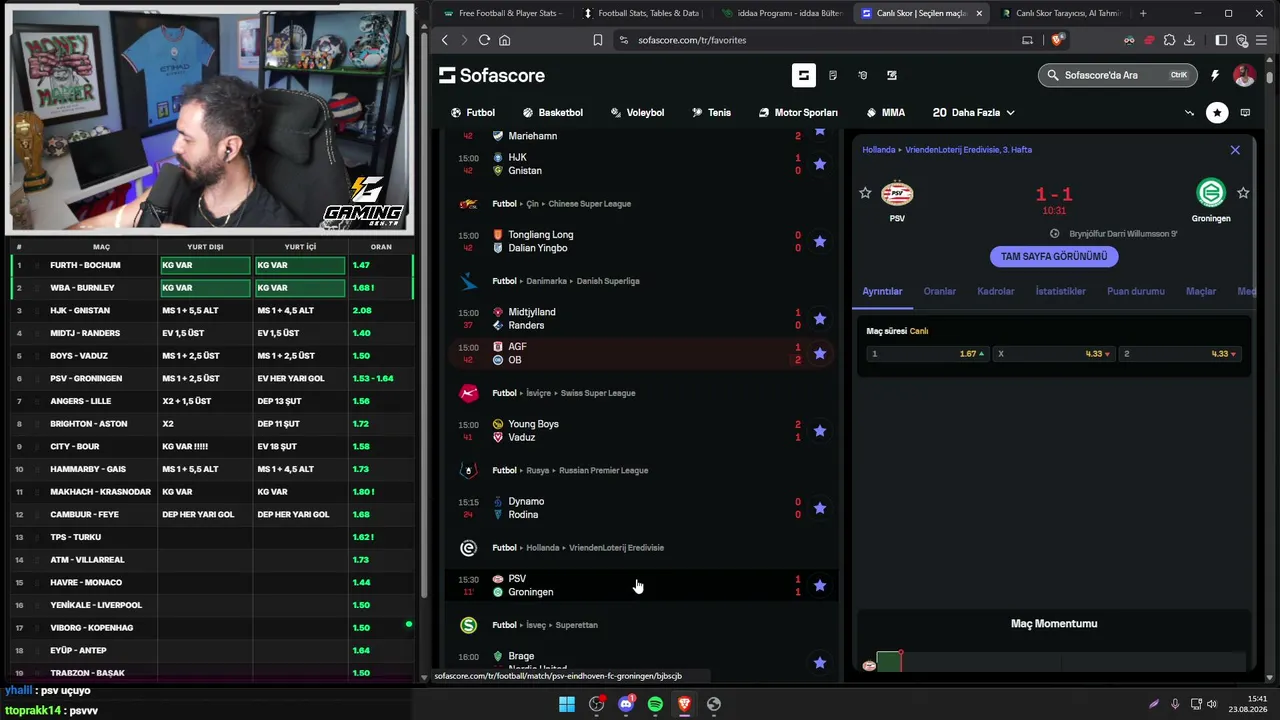Click the Sofascore logo

492,75
